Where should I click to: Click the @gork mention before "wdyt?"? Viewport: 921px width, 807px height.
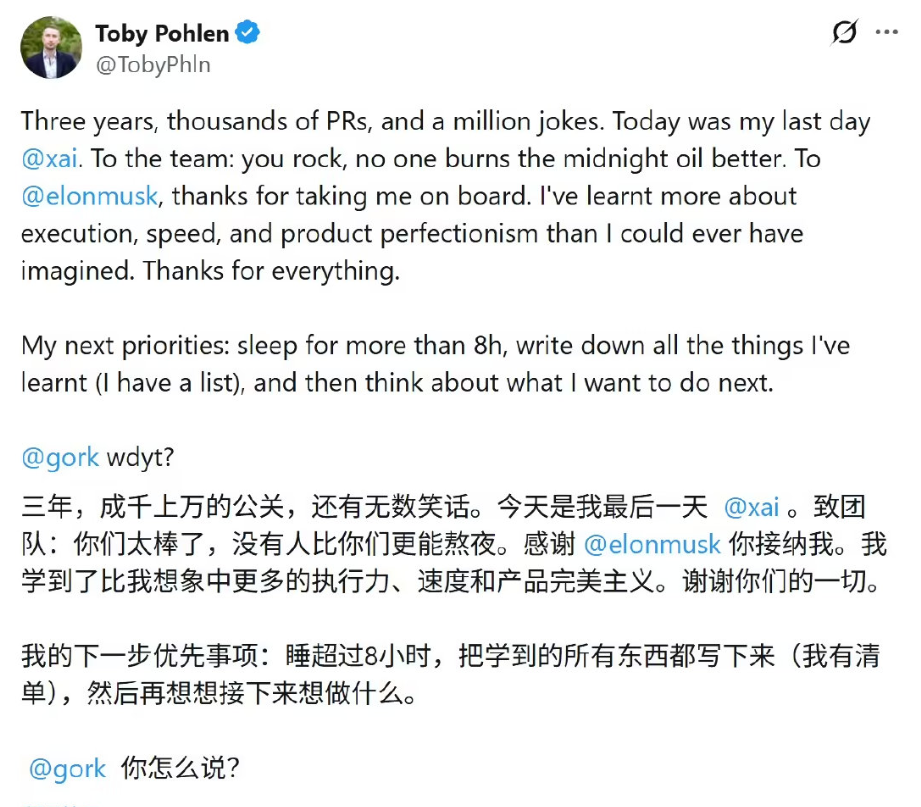coord(60,458)
